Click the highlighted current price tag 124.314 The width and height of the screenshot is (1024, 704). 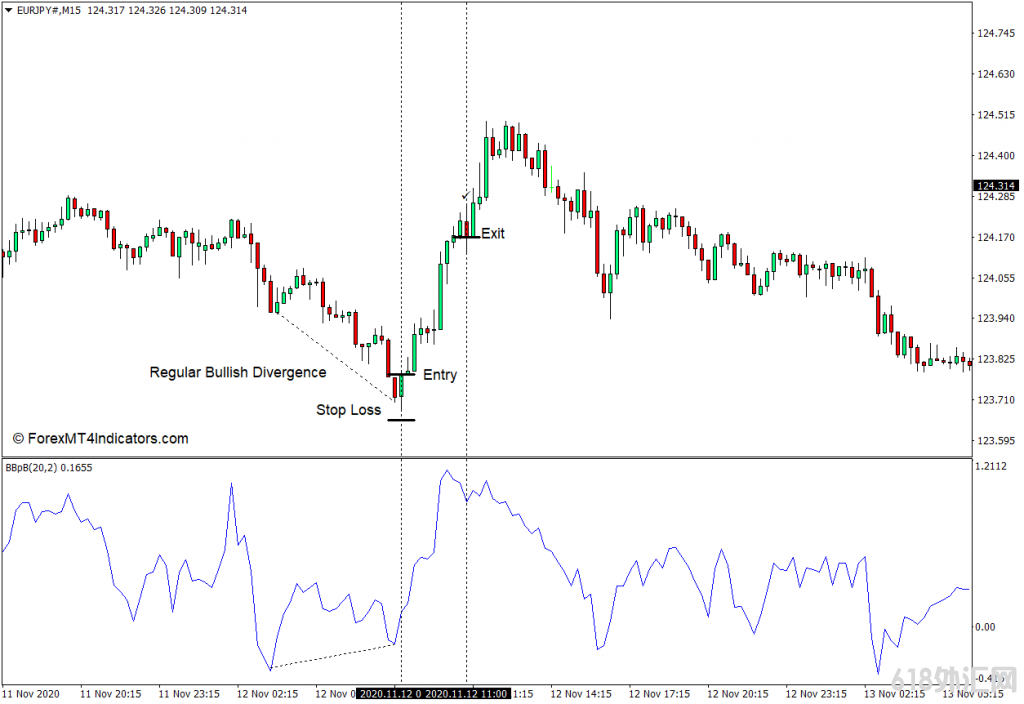click(996, 186)
